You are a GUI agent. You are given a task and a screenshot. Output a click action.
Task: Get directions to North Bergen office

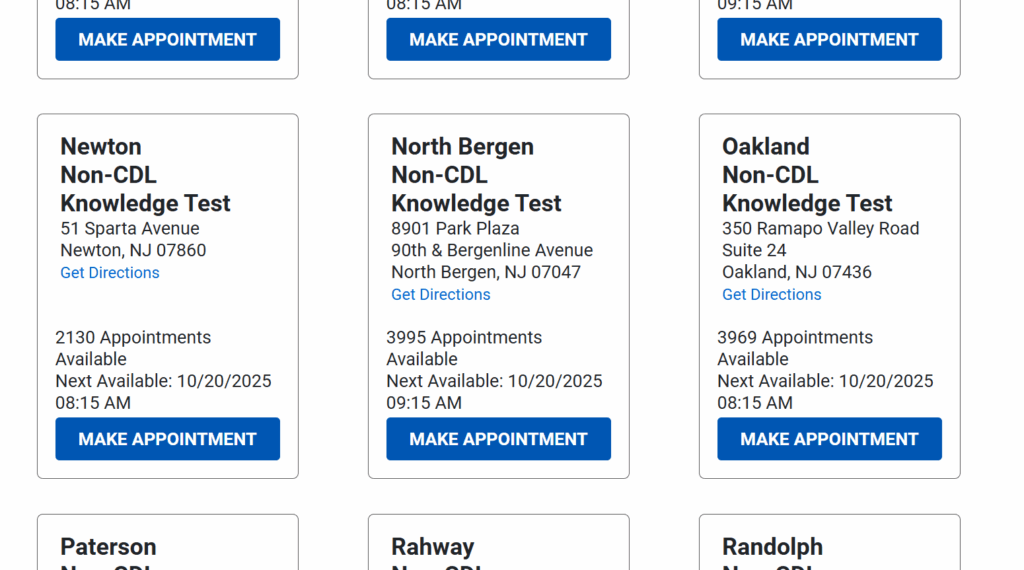pyautogui.click(x=441, y=295)
